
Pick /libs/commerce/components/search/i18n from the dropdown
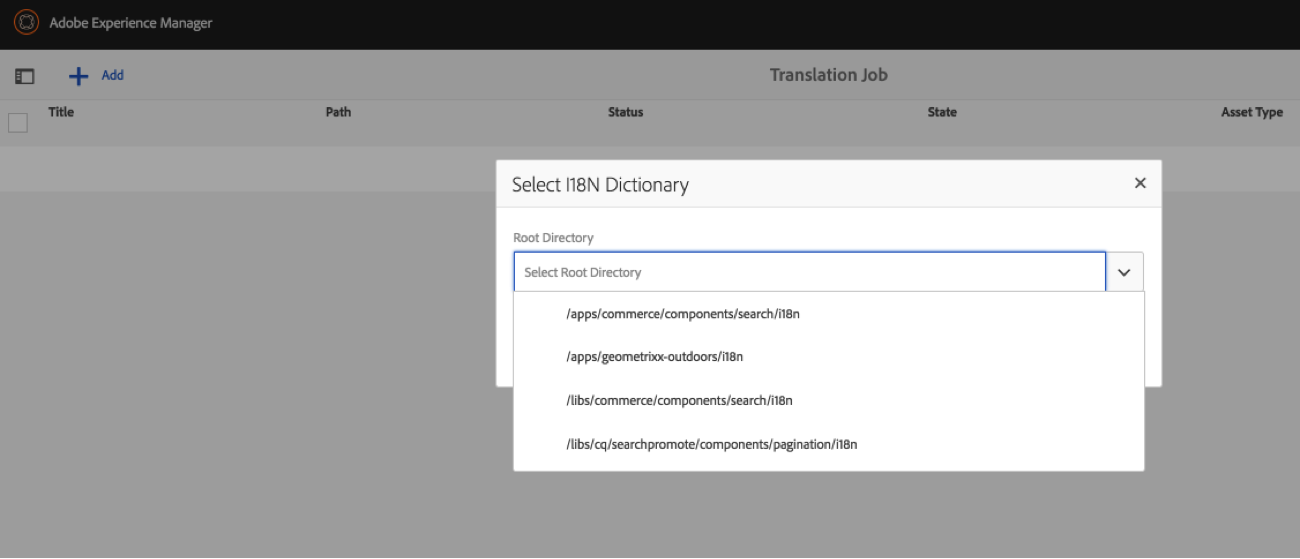[x=679, y=401]
